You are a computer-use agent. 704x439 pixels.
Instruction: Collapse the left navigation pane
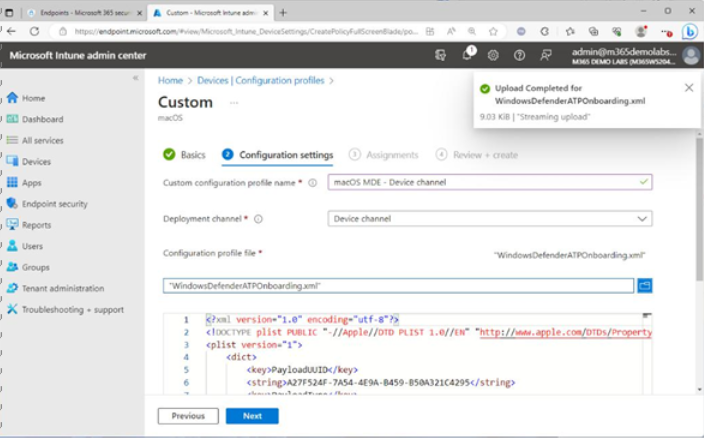coord(136,78)
